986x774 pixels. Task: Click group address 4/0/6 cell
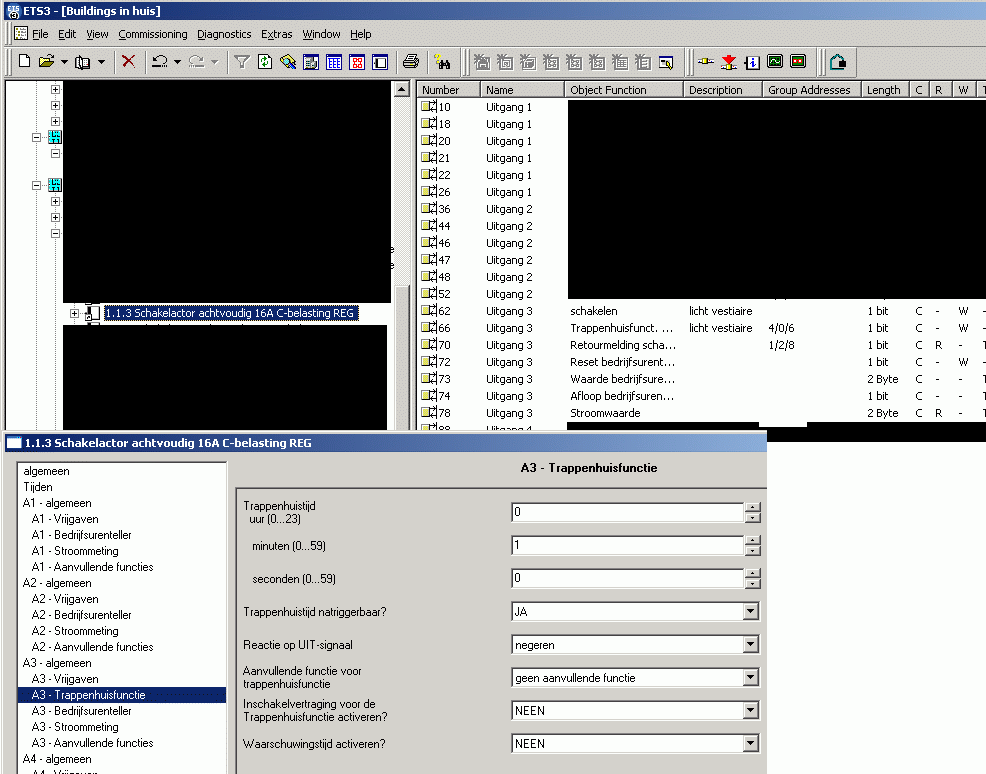coord(781,328)
